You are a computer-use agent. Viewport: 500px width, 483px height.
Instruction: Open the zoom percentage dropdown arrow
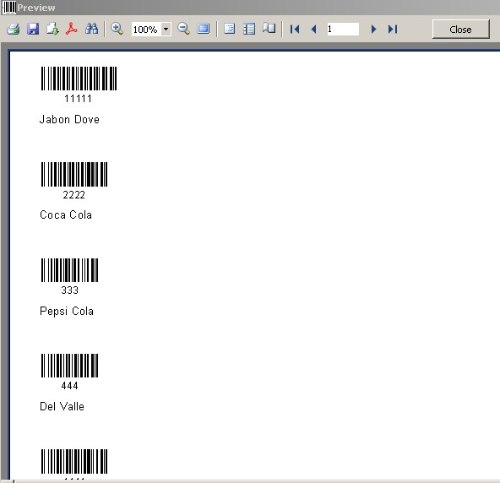[166, 29]
